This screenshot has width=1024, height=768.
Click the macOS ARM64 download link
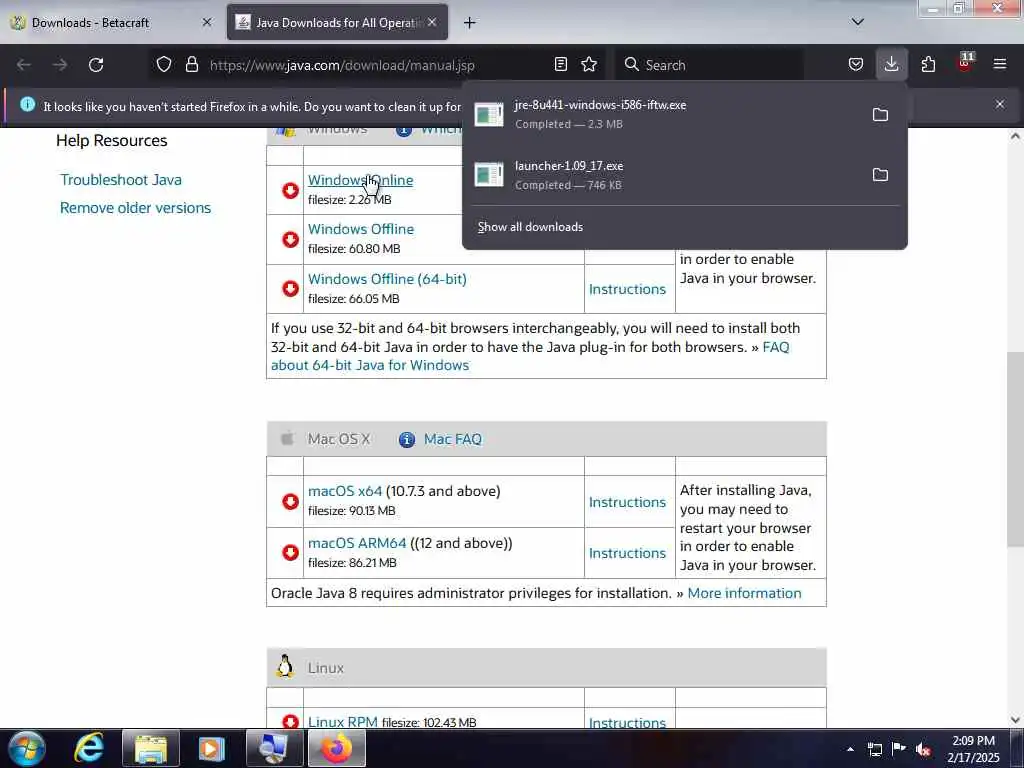tap(357, 543)
